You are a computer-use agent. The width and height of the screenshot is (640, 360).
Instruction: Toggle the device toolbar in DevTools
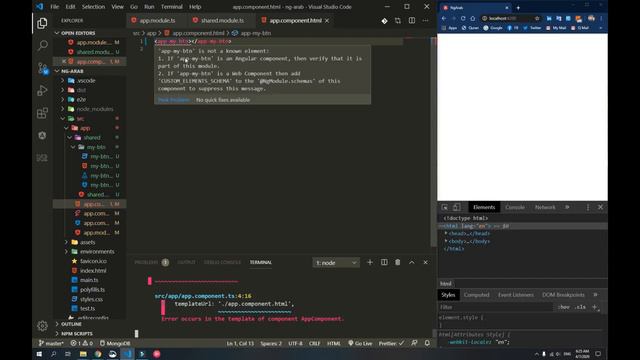[x=457, y=207]
